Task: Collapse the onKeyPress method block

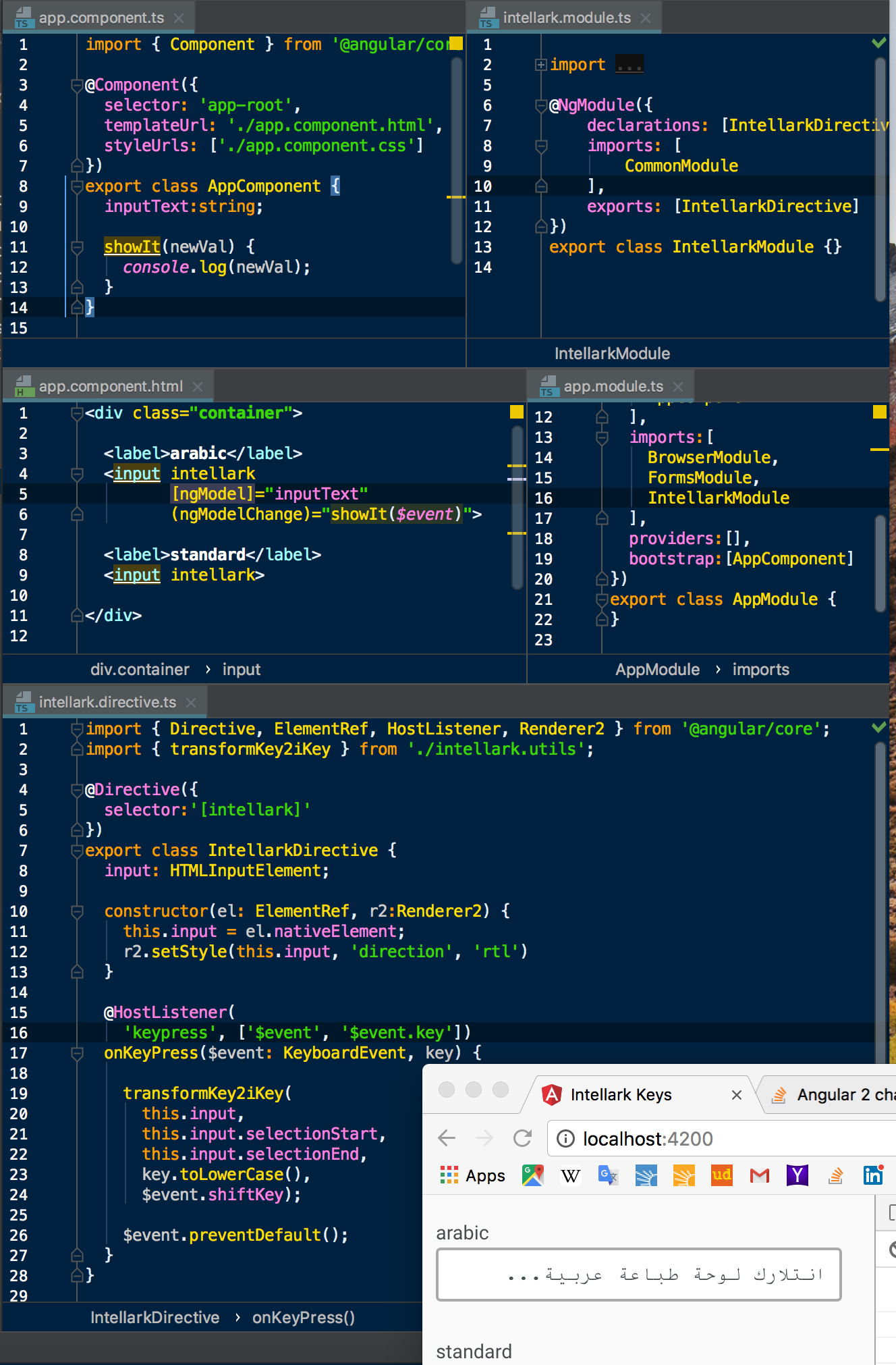Action: [x=77, y=1053]
